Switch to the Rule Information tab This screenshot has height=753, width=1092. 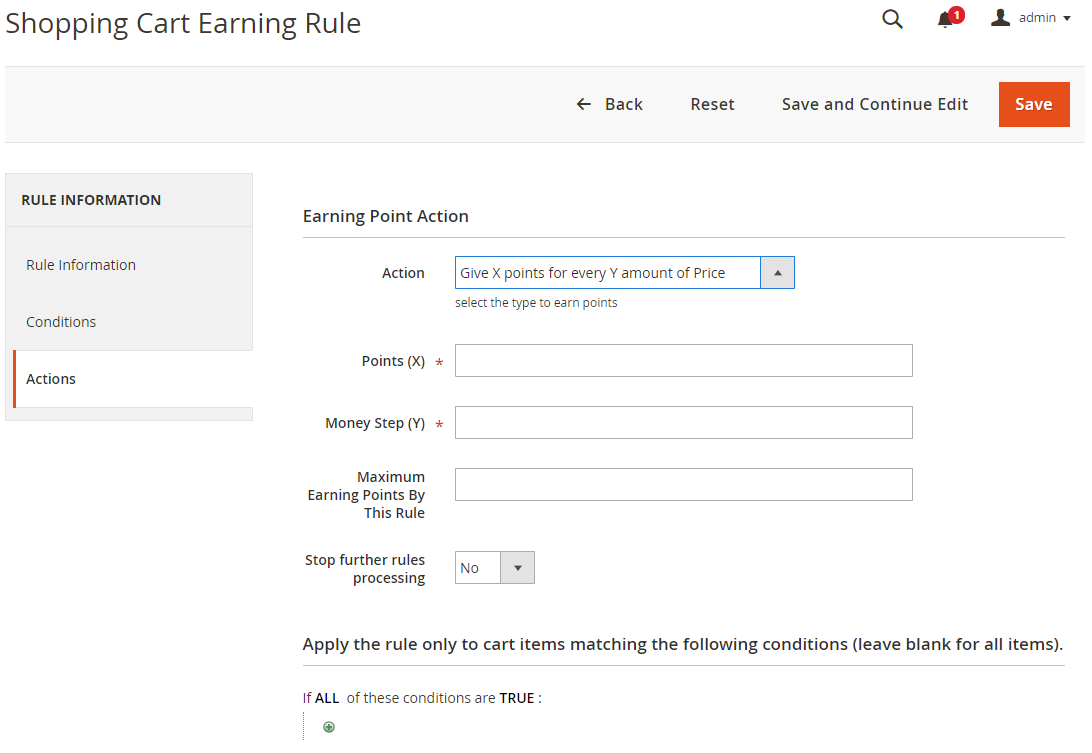(x=81, y=265)
